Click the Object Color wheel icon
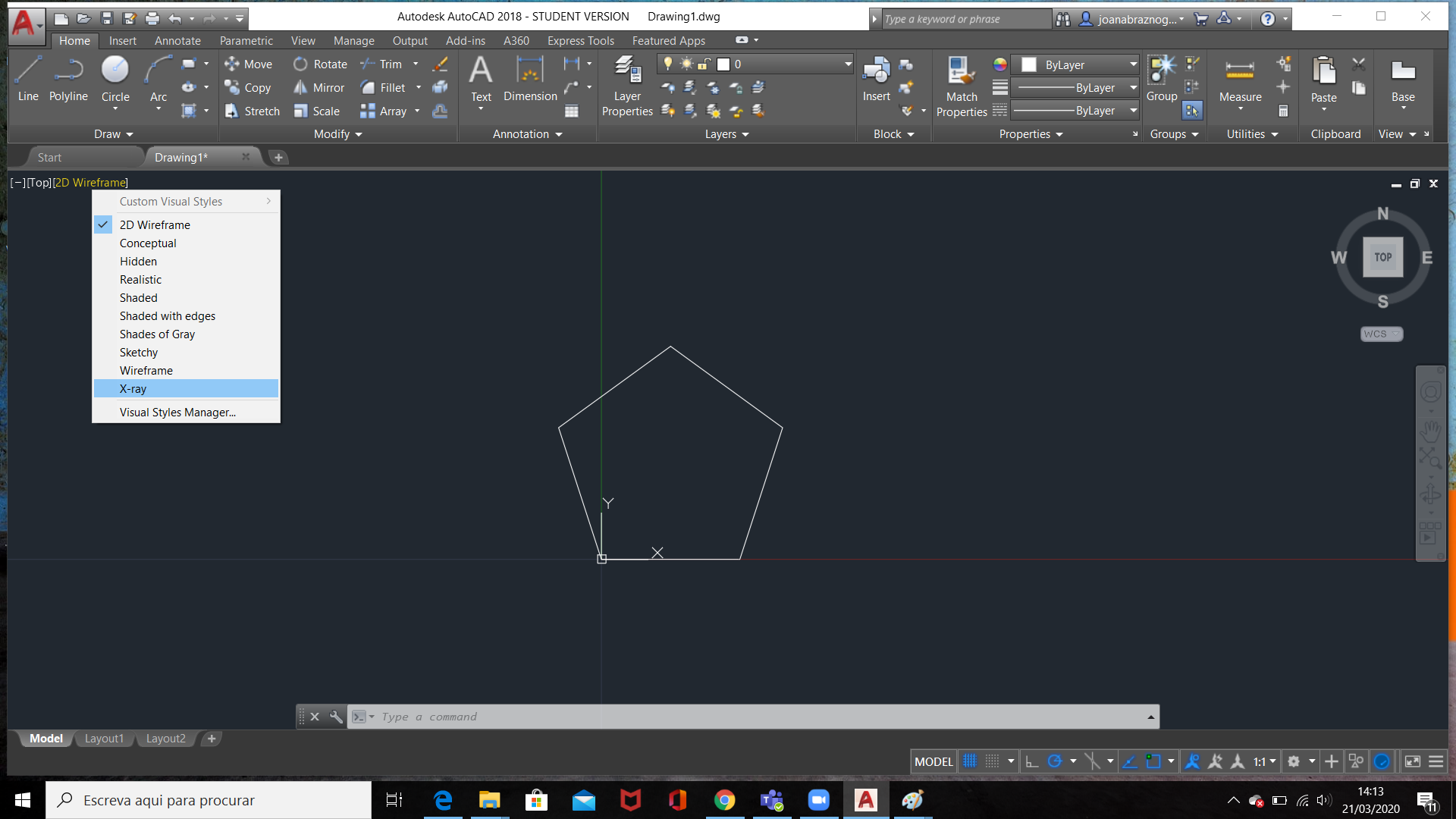Viewport: 1456px width, 819px height. click(x=1000, y=64)
